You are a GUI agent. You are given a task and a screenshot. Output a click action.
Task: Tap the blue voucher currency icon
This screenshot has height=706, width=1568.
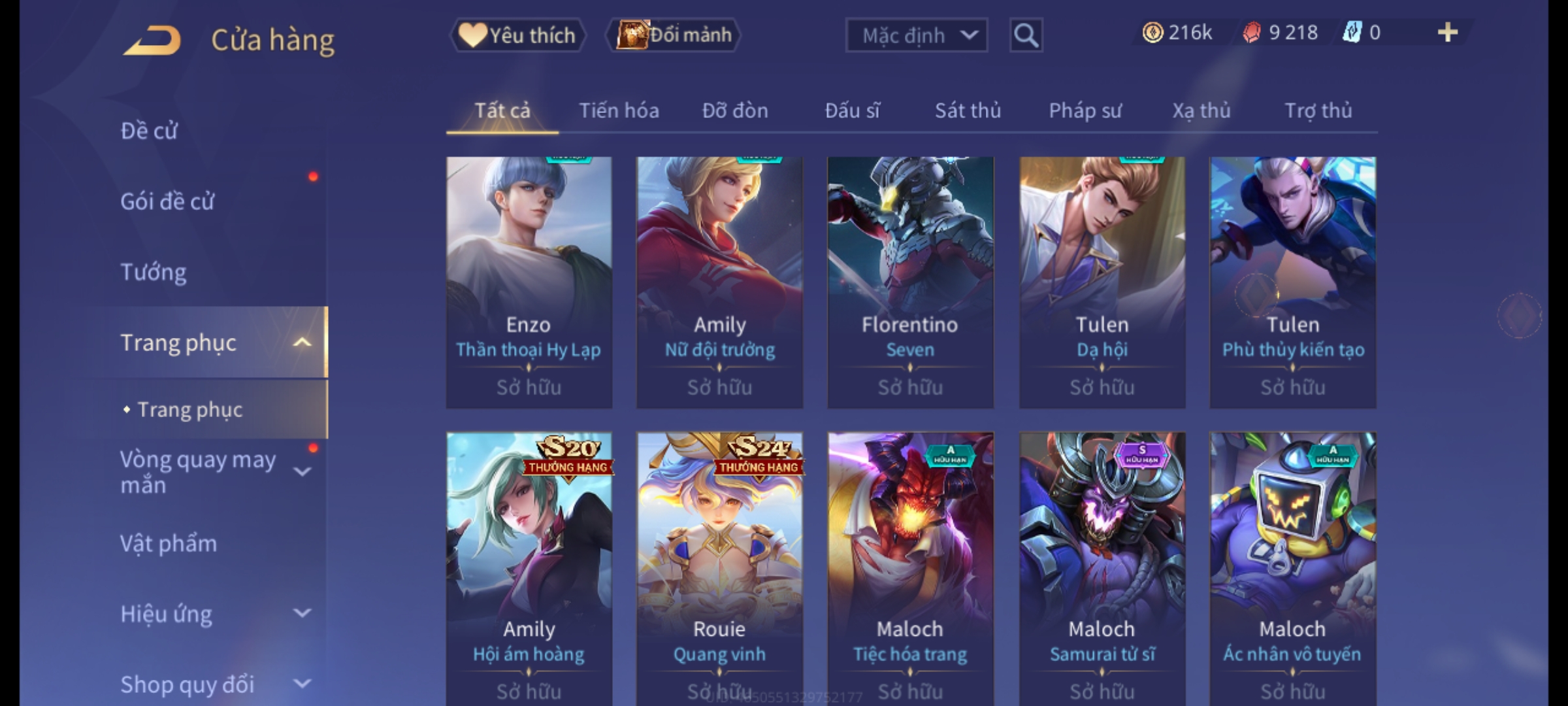(1352, 32)
